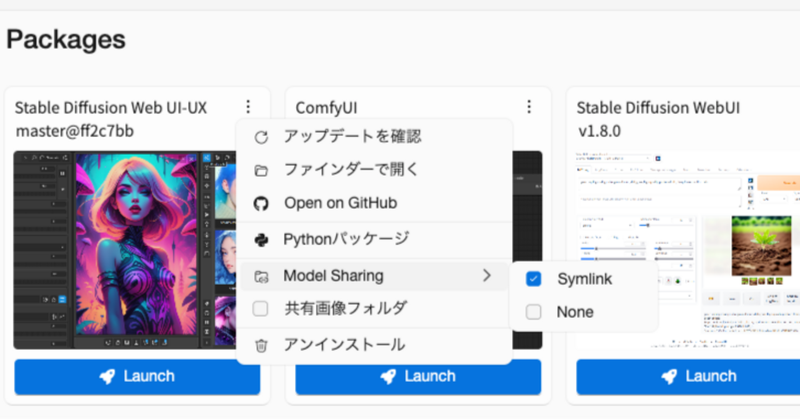Select Pythonパッケージ menu entry
This screenshot has width=800, height=419.
tap(374, 239)
